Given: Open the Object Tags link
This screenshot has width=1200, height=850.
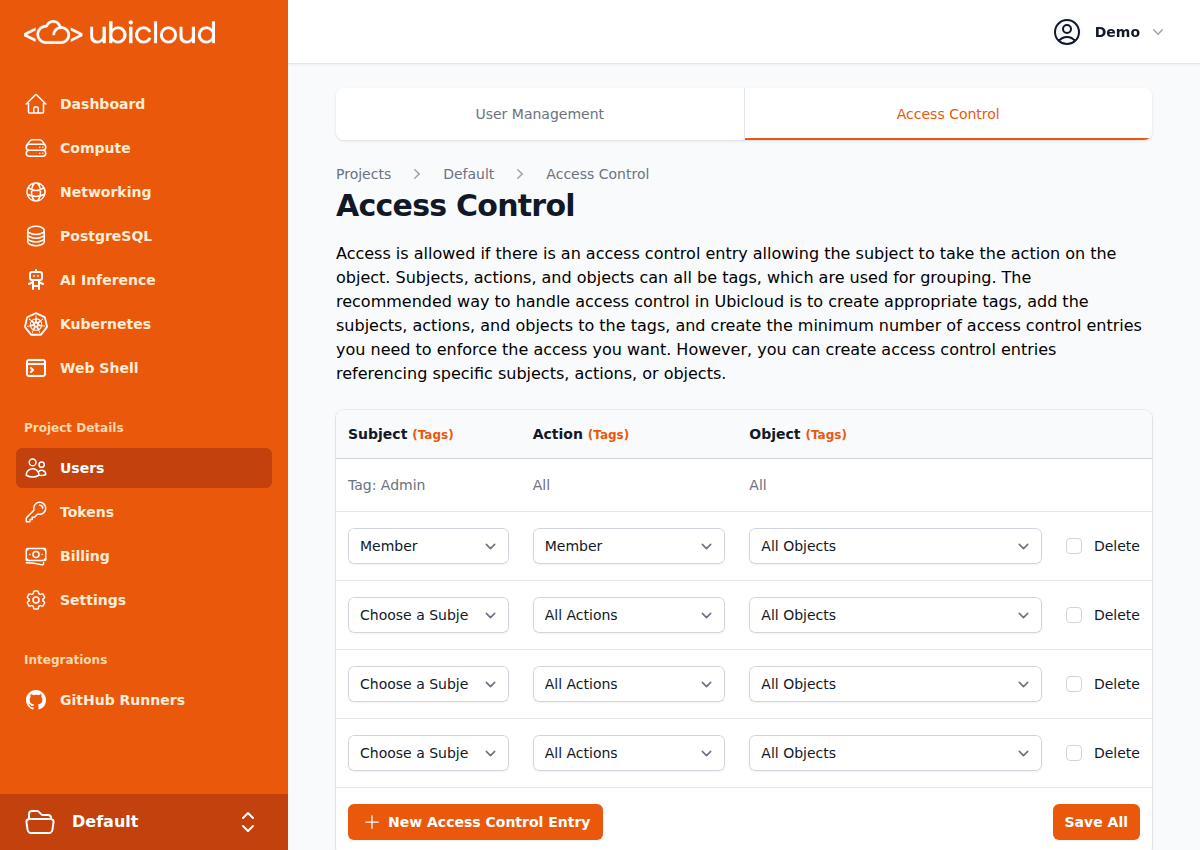Looking at the screenshot, I should pos(826,435).
